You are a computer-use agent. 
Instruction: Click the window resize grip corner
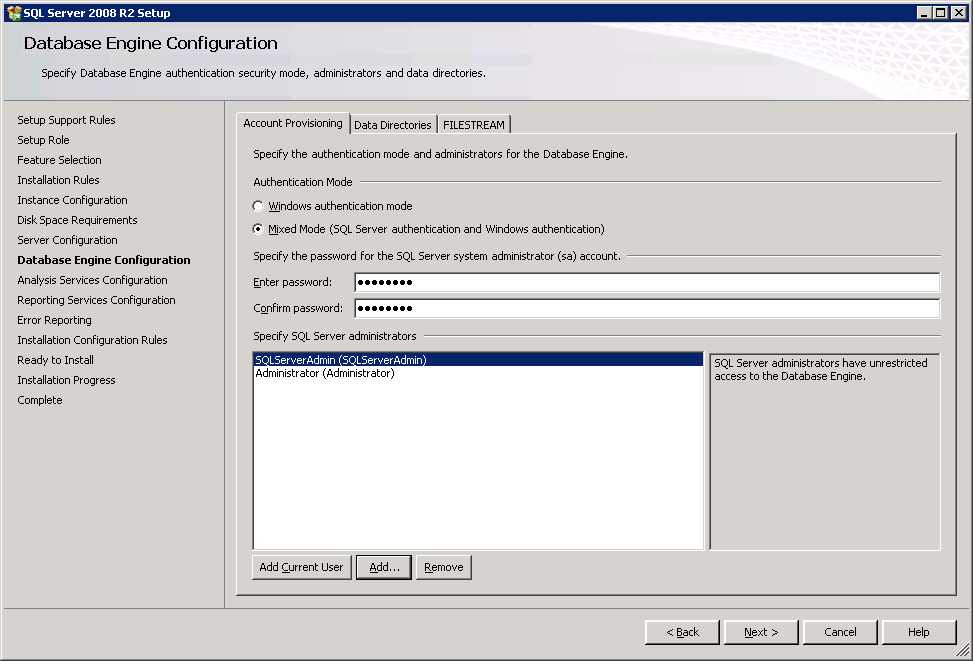[963, 650]
